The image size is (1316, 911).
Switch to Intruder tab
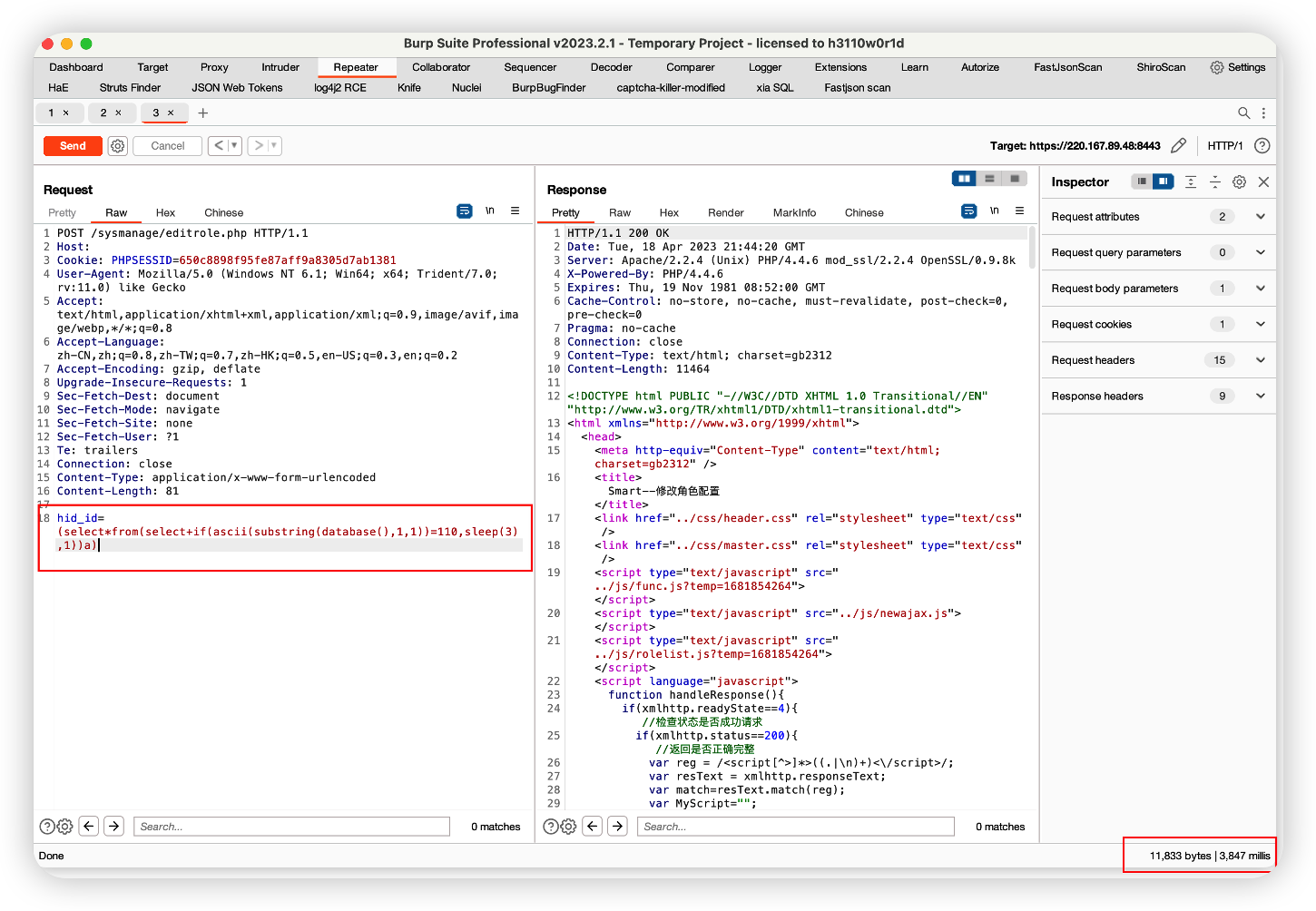[x=280, y=67]
